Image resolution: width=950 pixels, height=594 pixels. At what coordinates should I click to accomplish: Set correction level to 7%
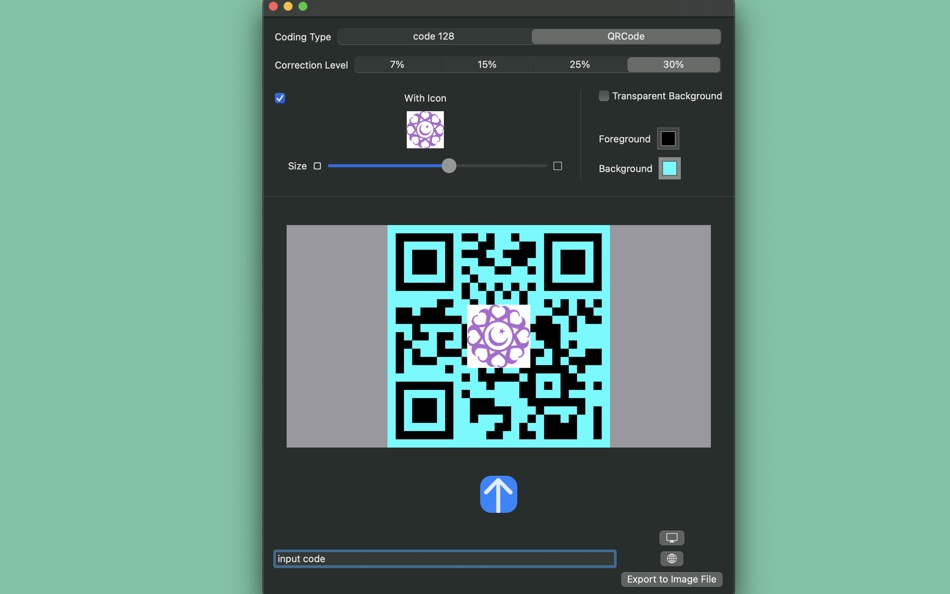point(397,64)
